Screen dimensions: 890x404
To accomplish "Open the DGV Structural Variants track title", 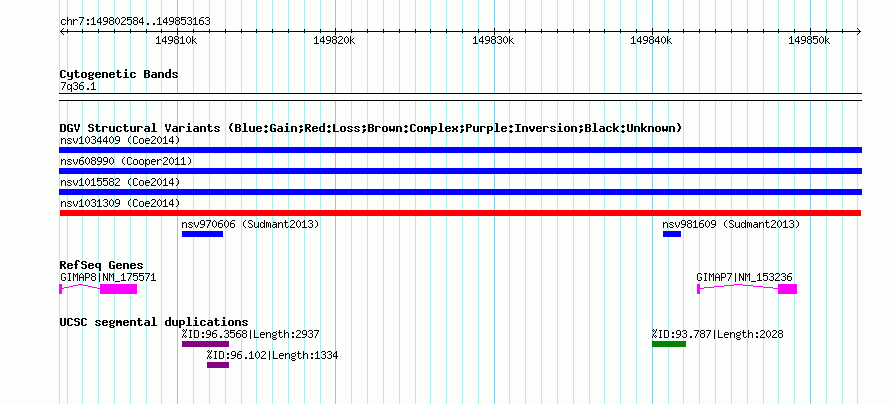I will pyautogui.click(x=371, y=128).
